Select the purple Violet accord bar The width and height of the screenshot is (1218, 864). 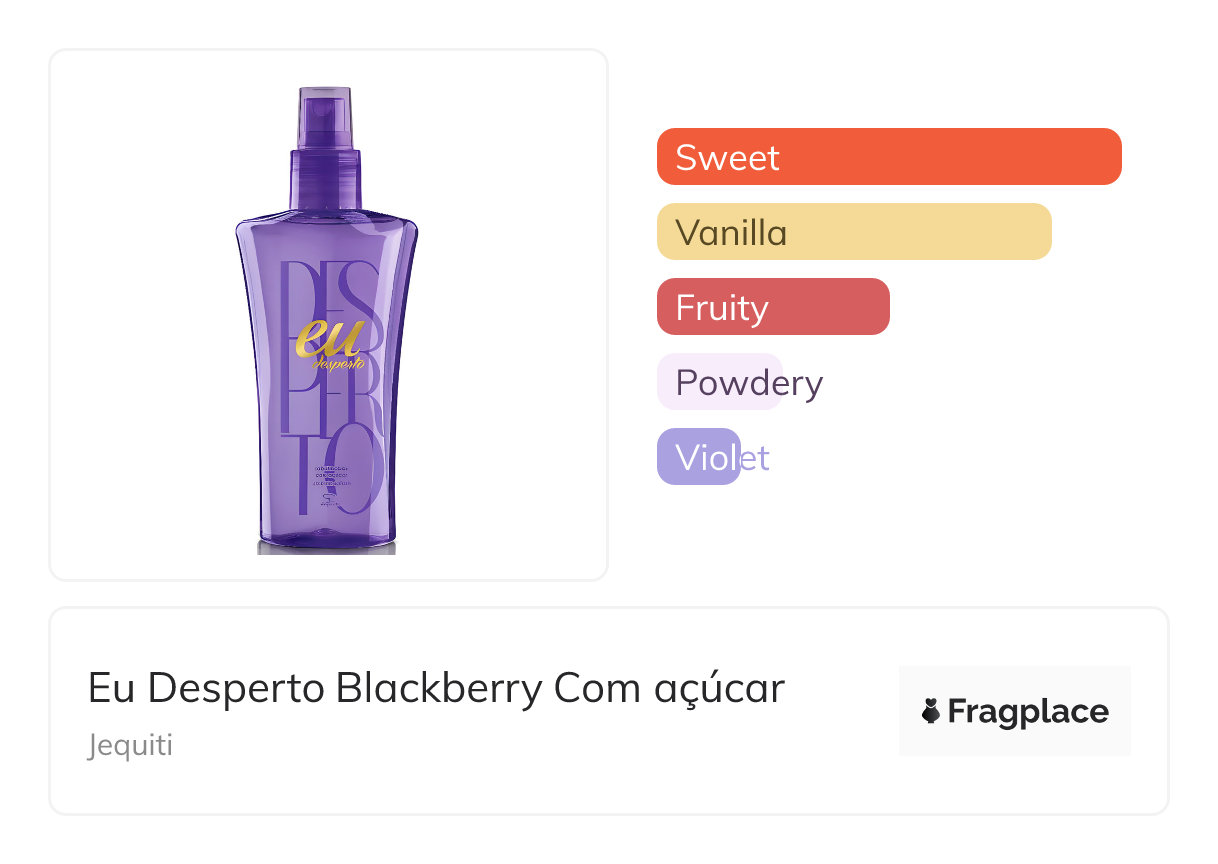coord(698,457)
